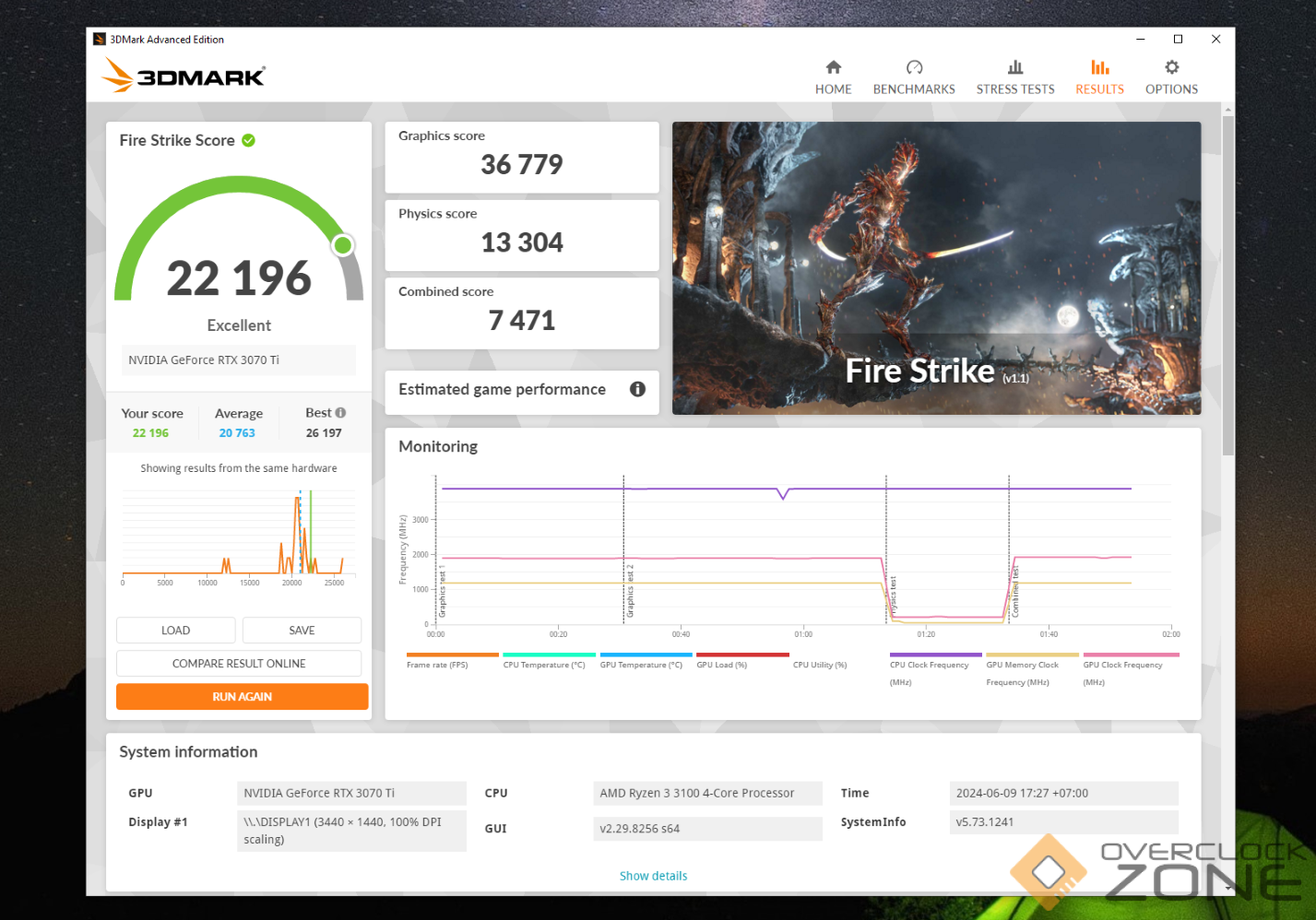1316x920 pixels.
Task: Toggle Frame rate (FPS) legend in Monitoring
Action: click(437, 665)
